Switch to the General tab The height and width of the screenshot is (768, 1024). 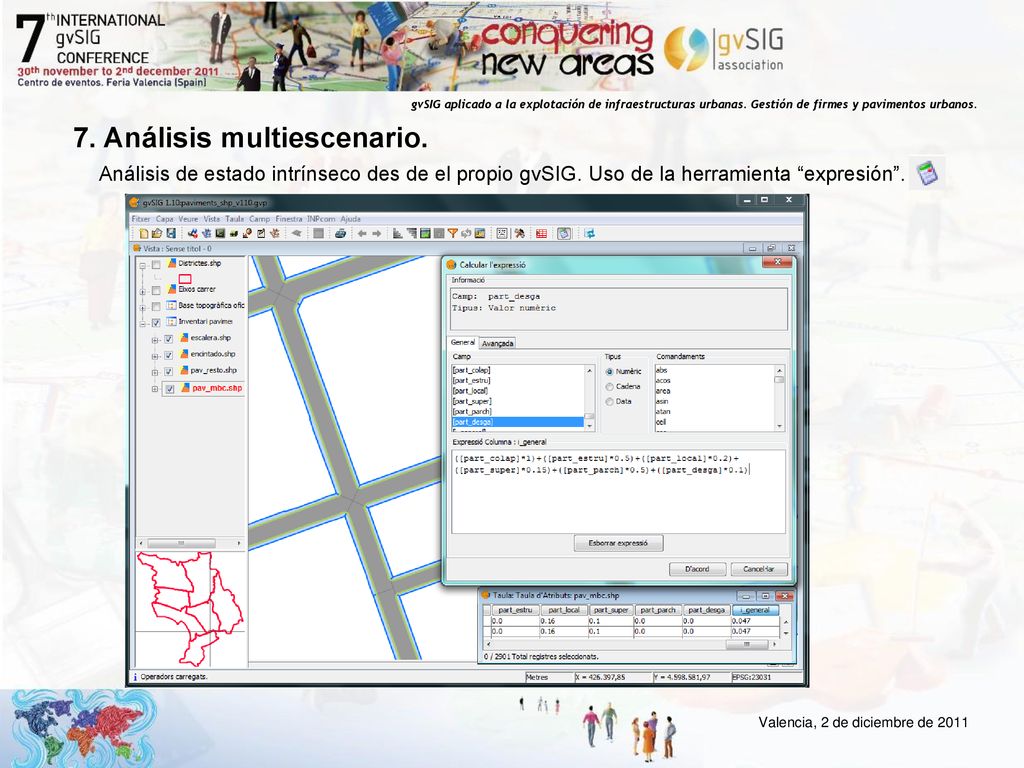(x=463, y=342)
